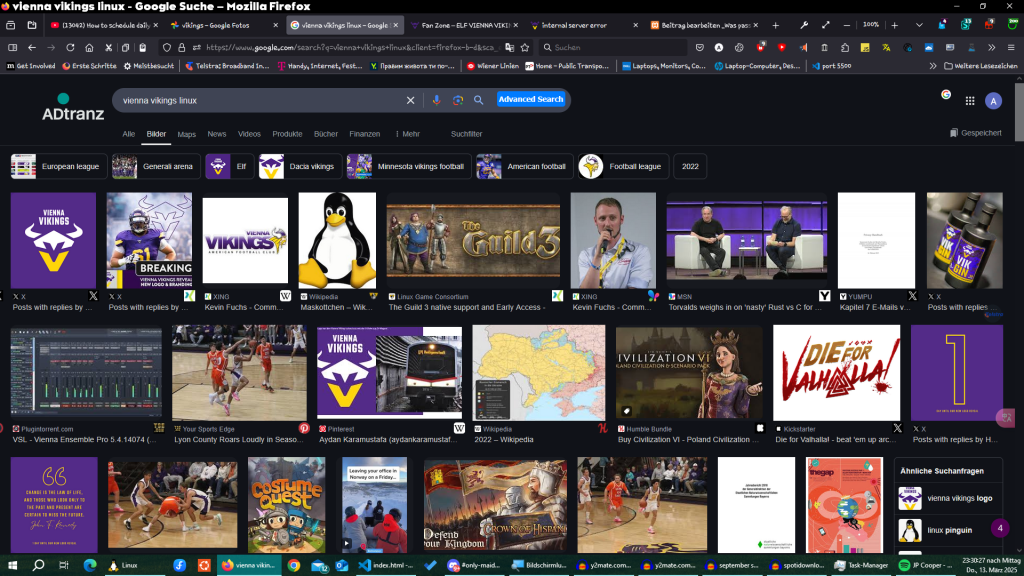Image resolution: width=1024 pixels, height=576 pixels.
Task: Bookmark this page with star icon
Action: (x=524, y=48)
